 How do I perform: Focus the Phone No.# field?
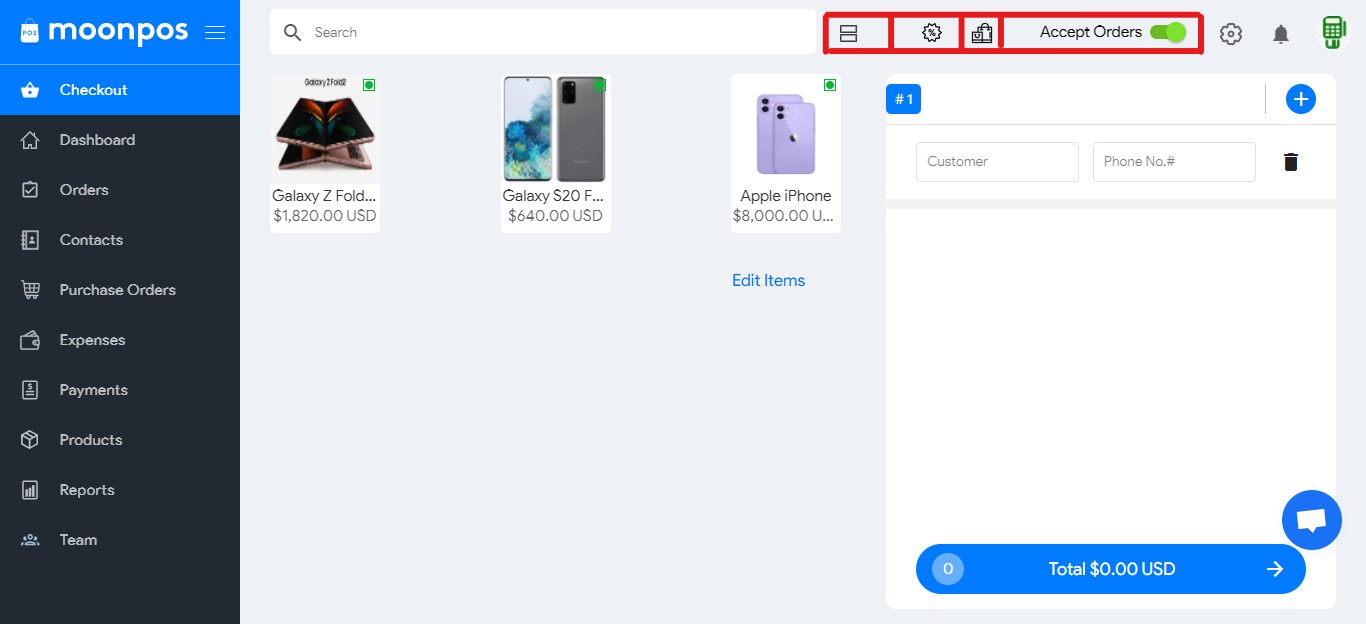1174,162
